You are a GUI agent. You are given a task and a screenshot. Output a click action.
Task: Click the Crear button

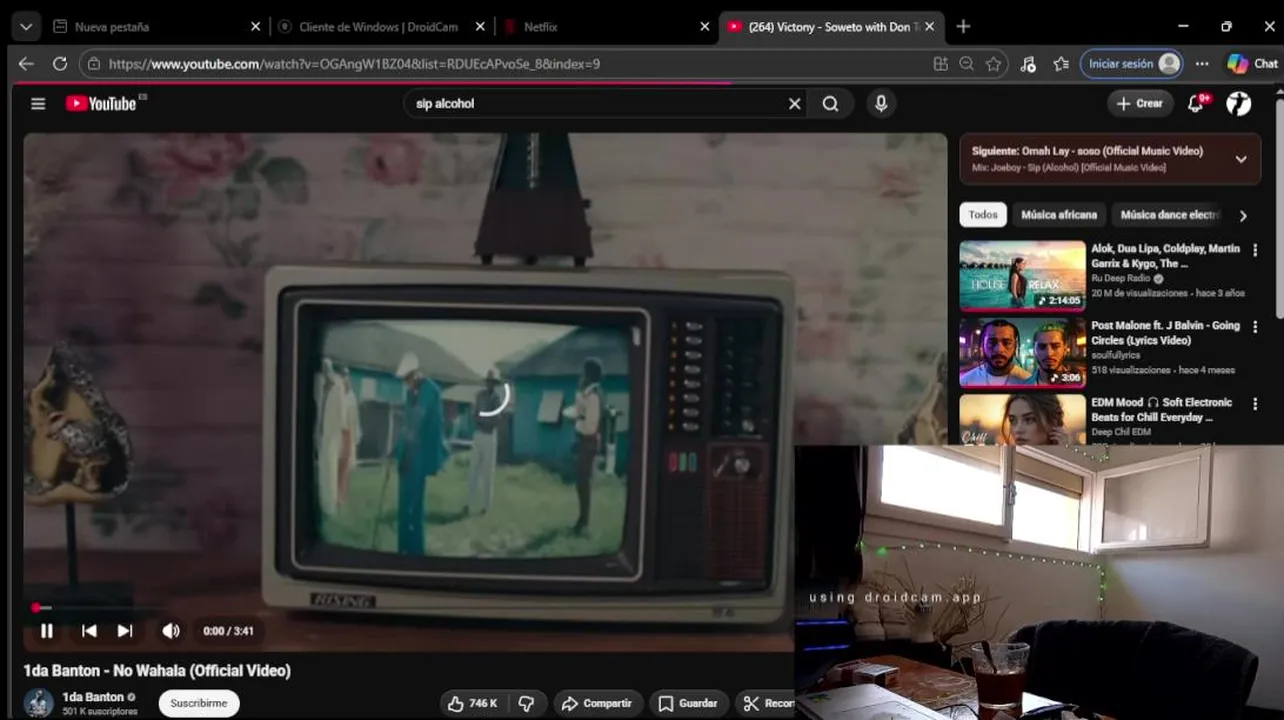coord(1140,103)
